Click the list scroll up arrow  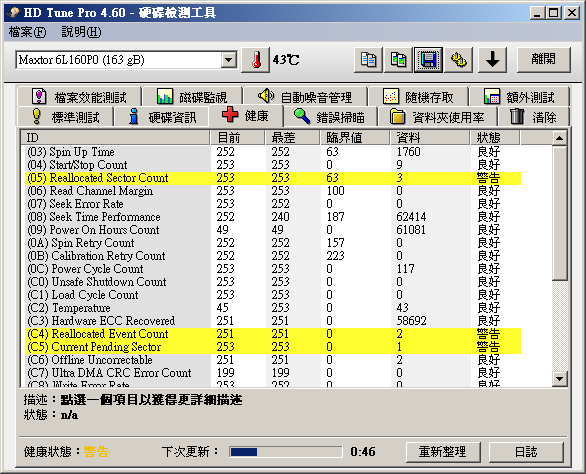(x=559, y=138)
